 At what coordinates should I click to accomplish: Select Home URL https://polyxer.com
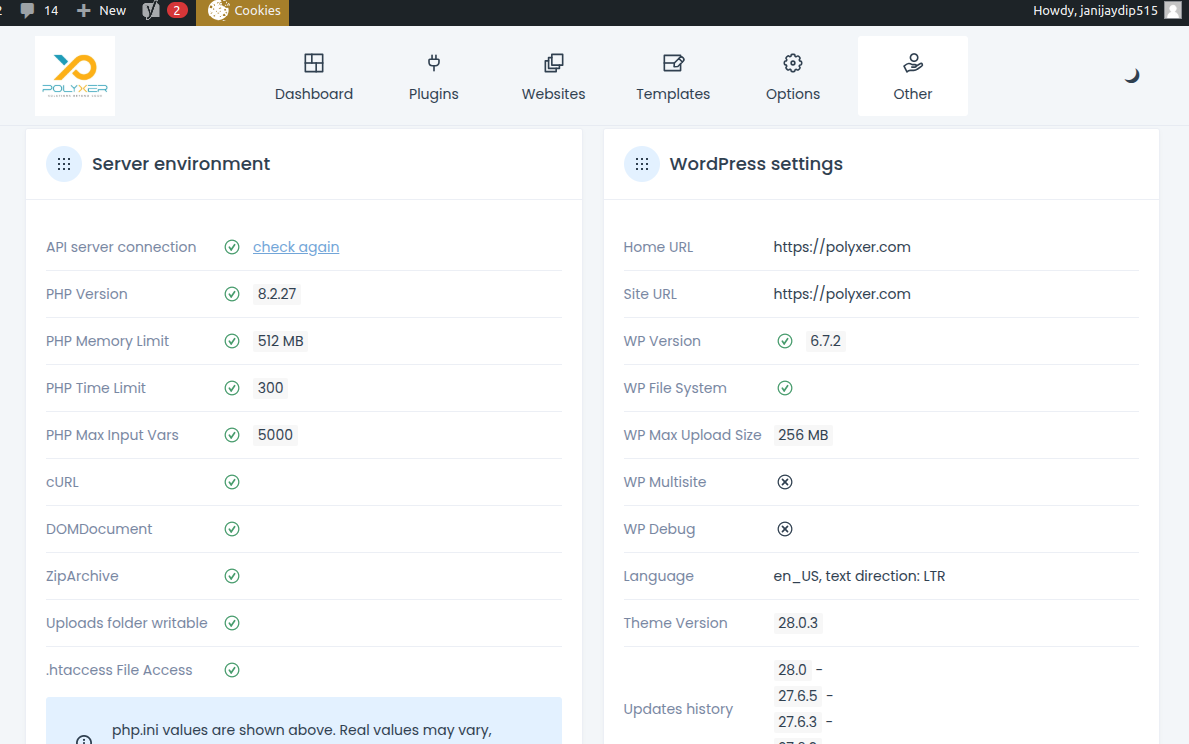[842, 247]
